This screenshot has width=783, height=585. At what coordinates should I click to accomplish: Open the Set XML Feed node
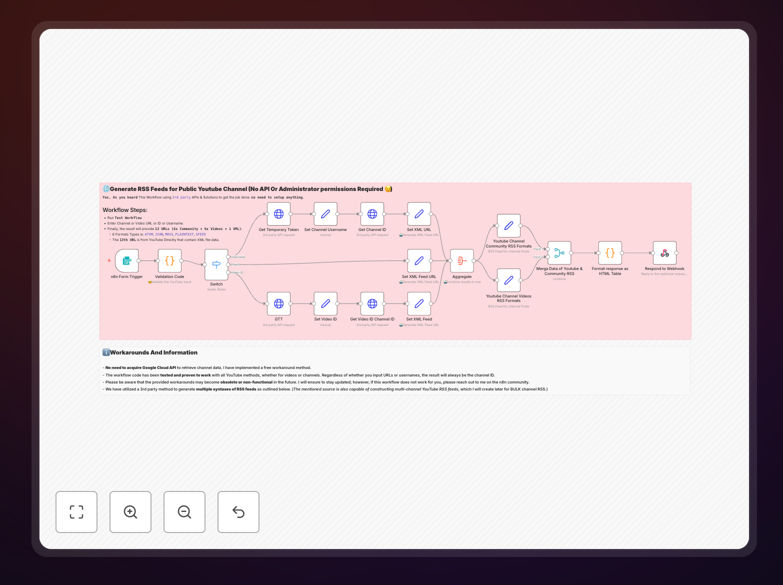point(419,303)
